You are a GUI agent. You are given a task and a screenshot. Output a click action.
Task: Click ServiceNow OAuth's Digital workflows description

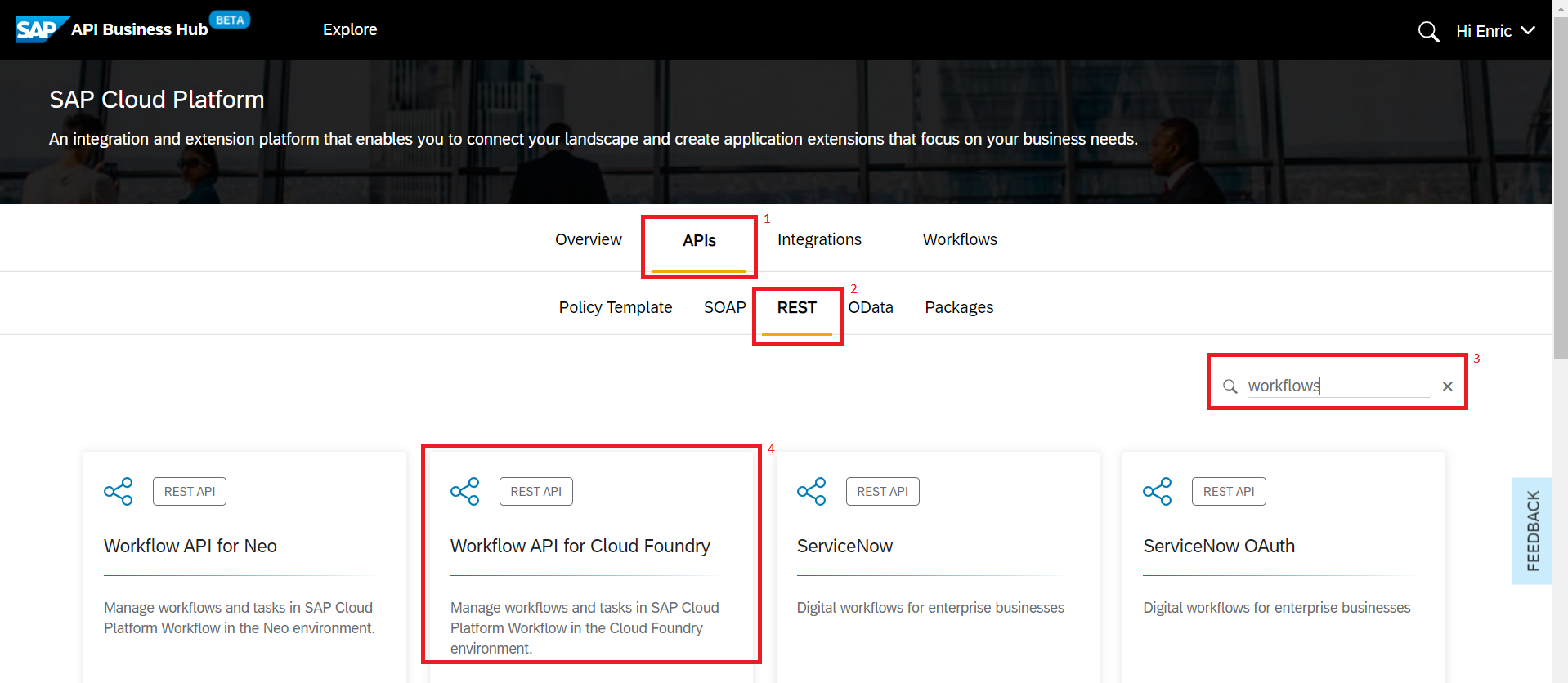click(x=1277, y=608)
